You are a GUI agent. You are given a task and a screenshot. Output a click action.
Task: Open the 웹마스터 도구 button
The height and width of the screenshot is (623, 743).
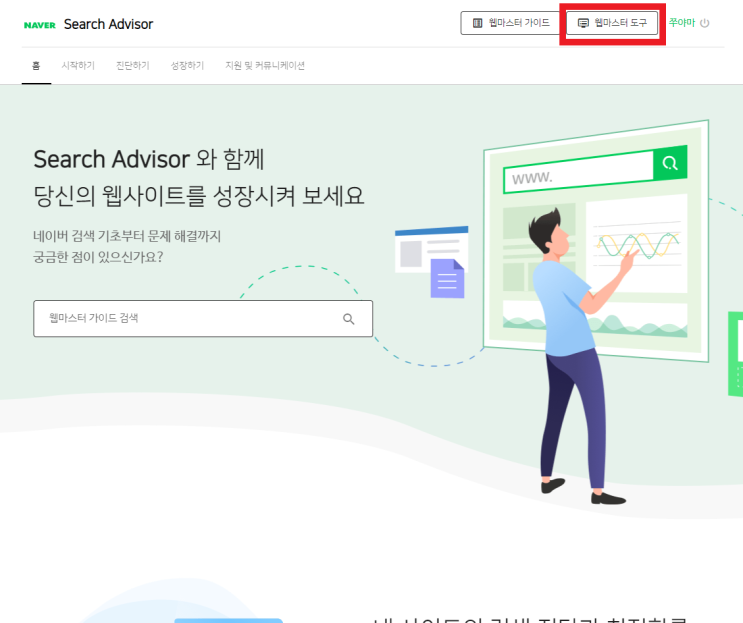click(612, 23)
